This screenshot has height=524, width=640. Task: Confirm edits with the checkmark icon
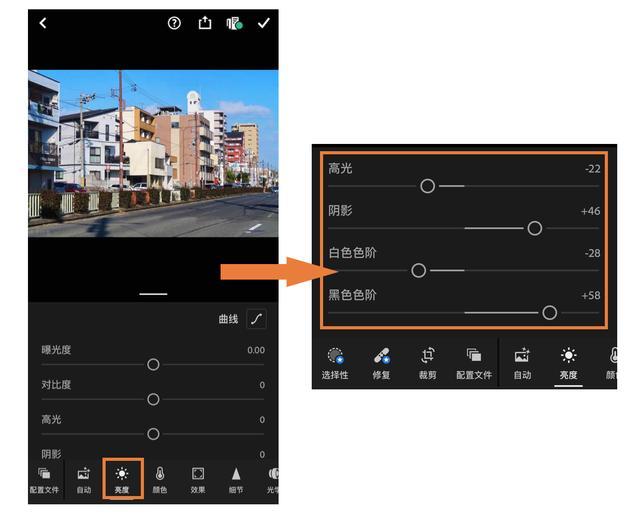(x=264, y=23)
